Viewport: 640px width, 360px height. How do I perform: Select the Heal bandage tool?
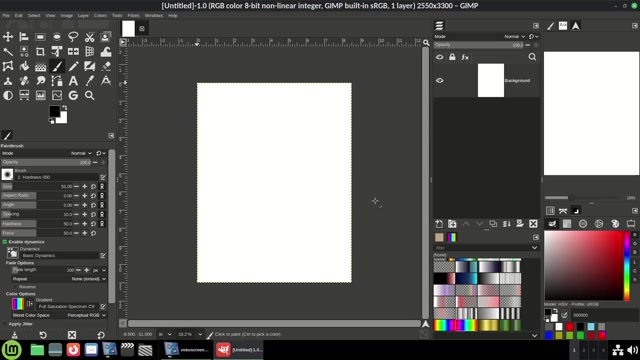click(x=24, y=81)
